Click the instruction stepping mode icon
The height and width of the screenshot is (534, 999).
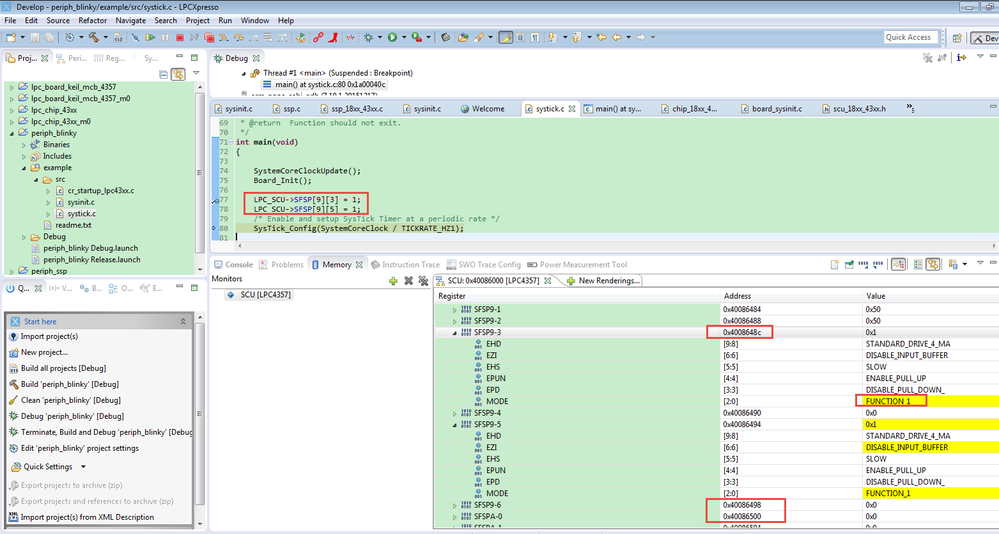[961, 57]
